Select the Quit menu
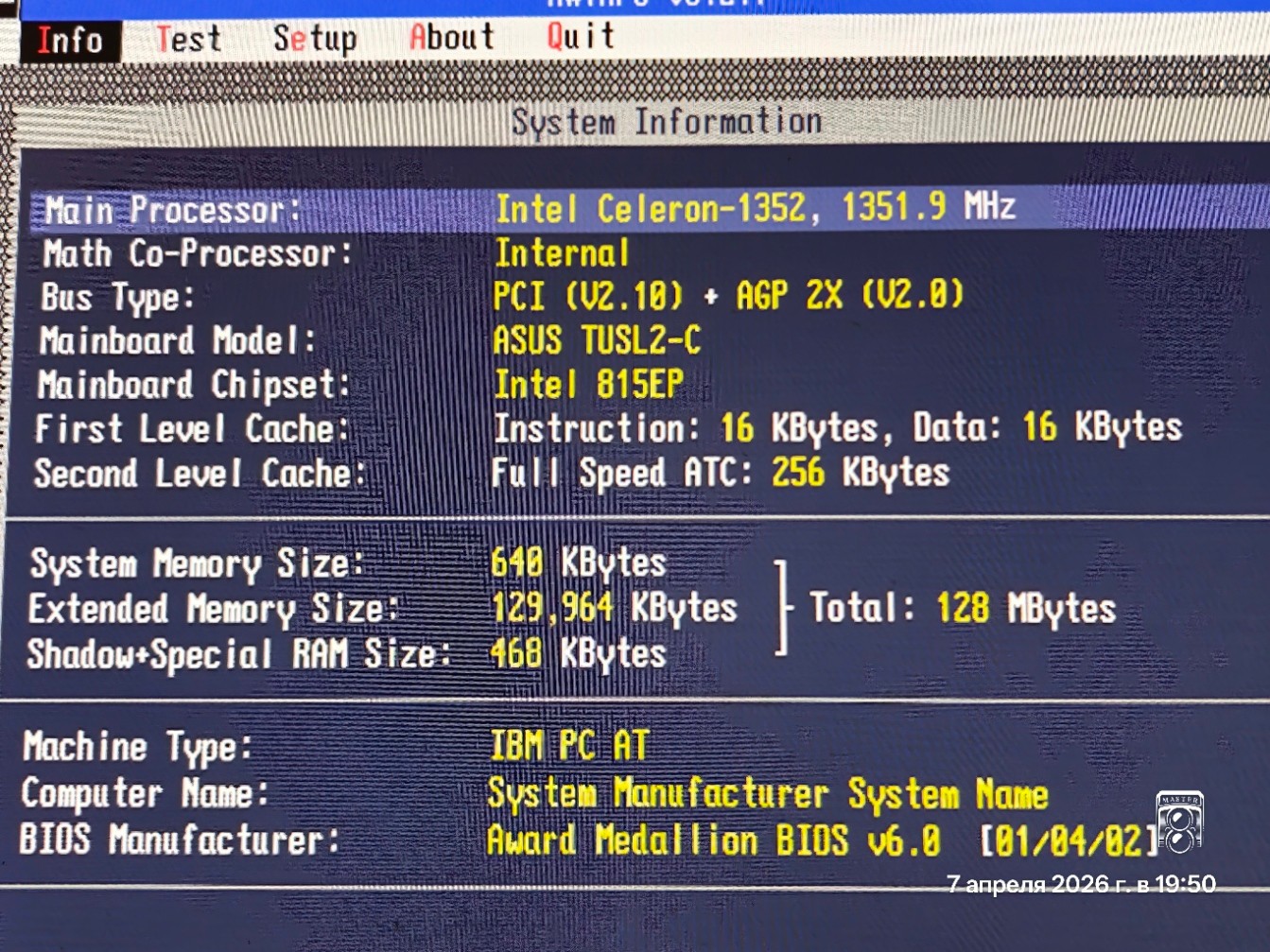Screen dimensions: 1270x952 tap(581, 36)
